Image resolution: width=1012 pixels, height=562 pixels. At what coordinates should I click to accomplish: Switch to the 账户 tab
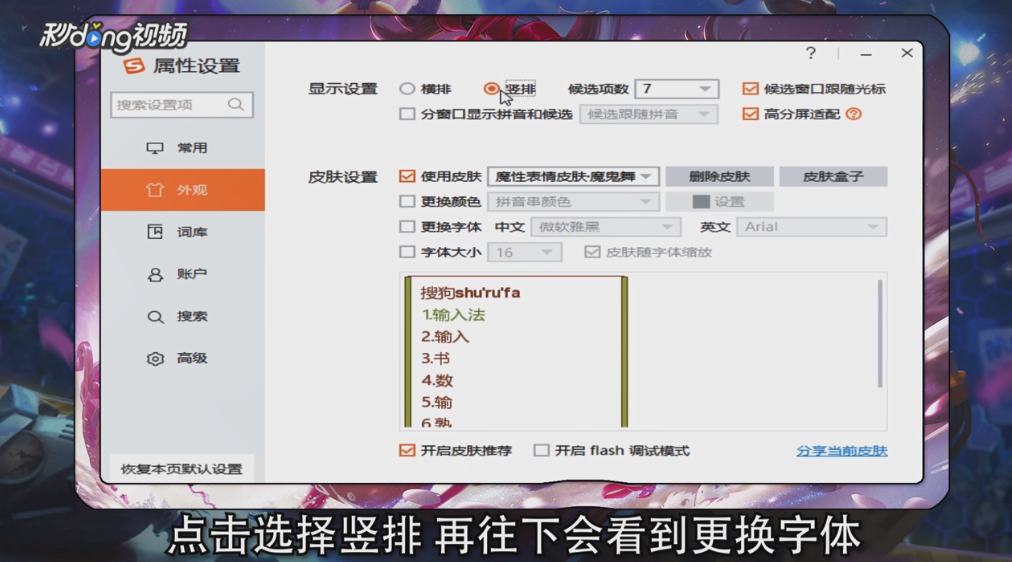coord(183,274)
